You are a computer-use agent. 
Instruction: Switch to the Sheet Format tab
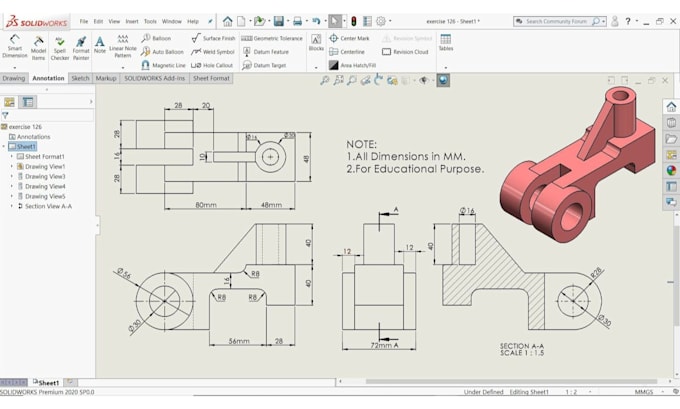tap(211, 78)
